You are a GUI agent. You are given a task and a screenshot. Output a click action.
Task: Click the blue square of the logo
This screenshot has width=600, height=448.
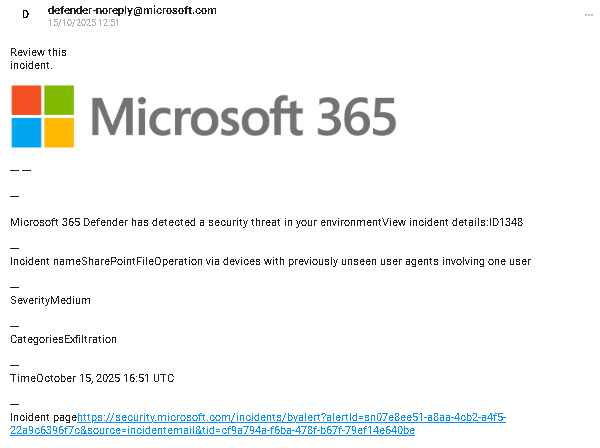coord(27,132)
